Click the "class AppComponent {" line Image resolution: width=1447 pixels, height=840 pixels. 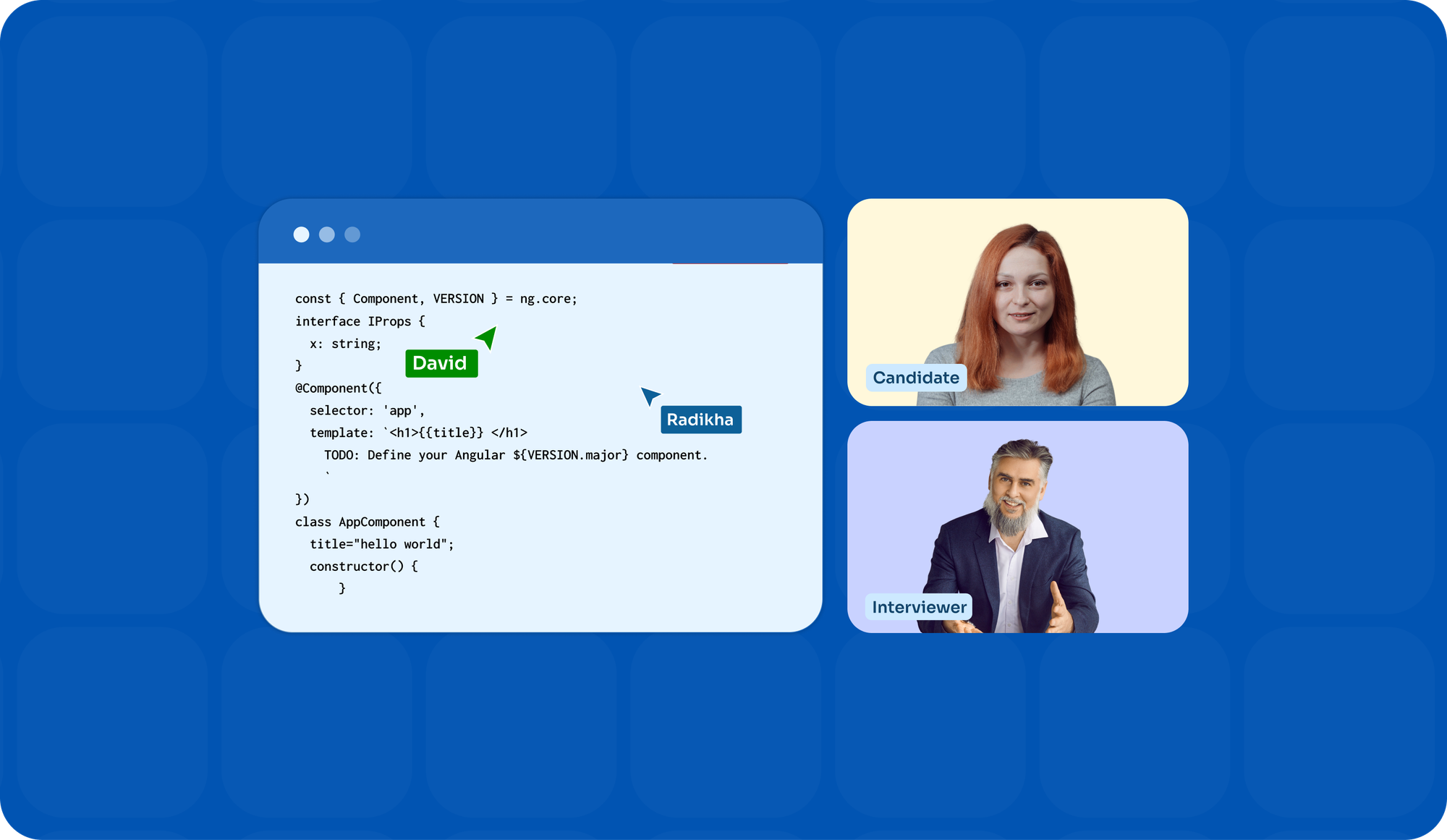368,522
